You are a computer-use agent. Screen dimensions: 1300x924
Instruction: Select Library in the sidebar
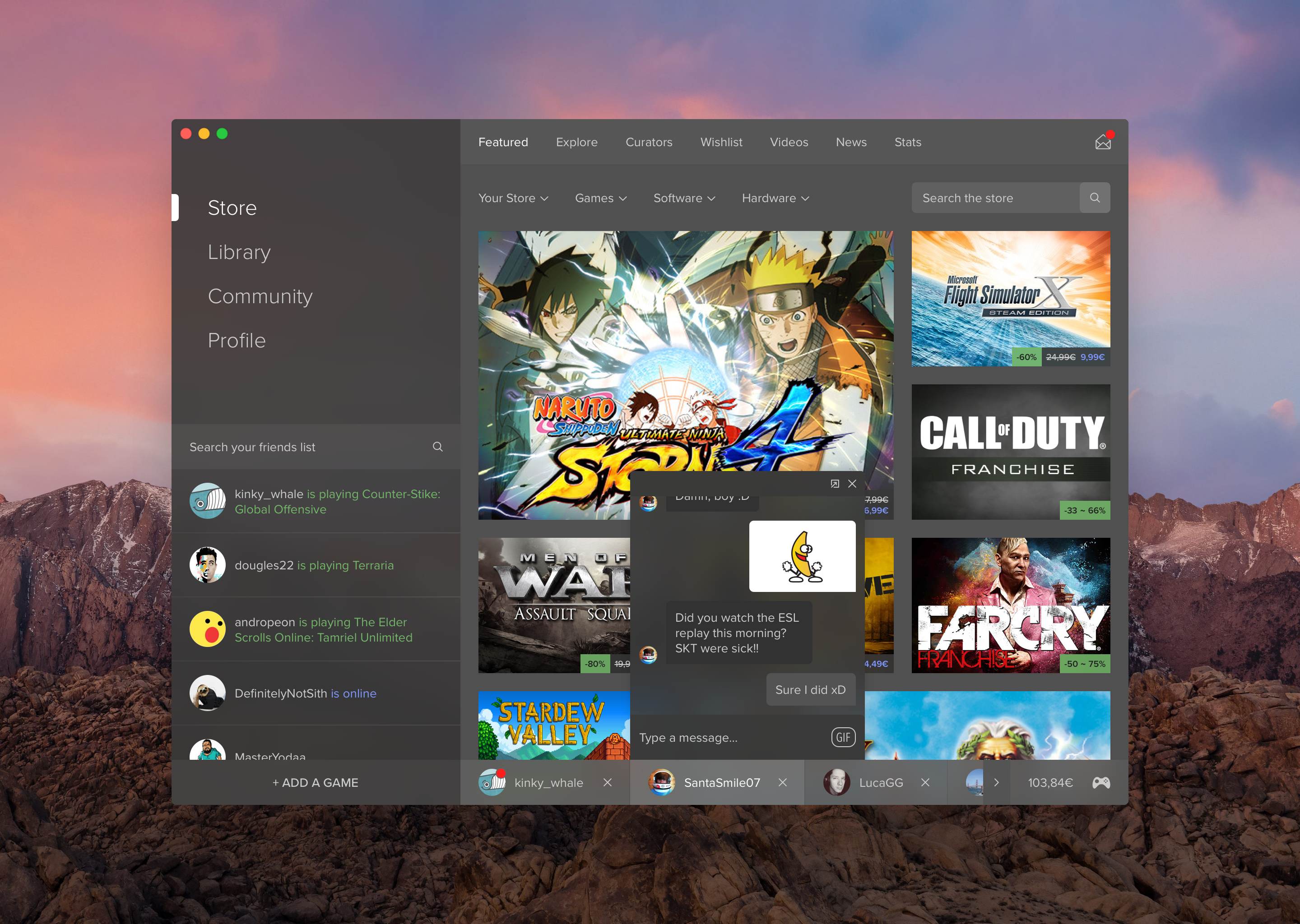tap(239, 252)
